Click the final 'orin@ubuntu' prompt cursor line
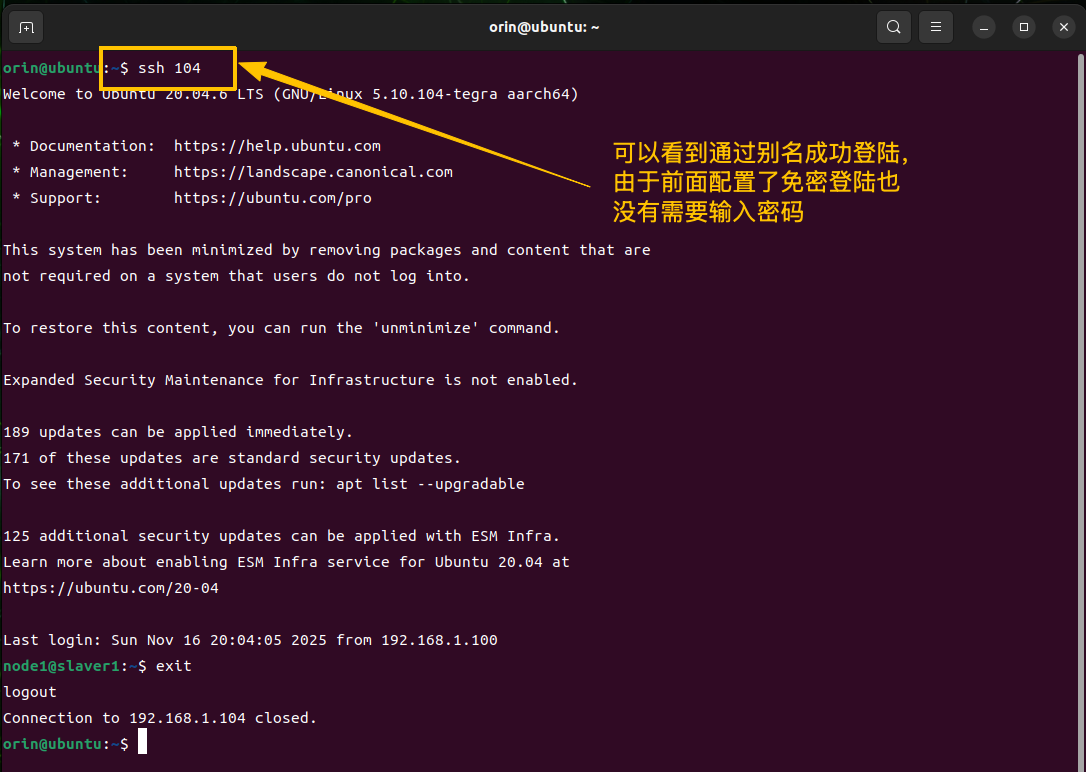1086x772 pixels. (x=75, y=744)
